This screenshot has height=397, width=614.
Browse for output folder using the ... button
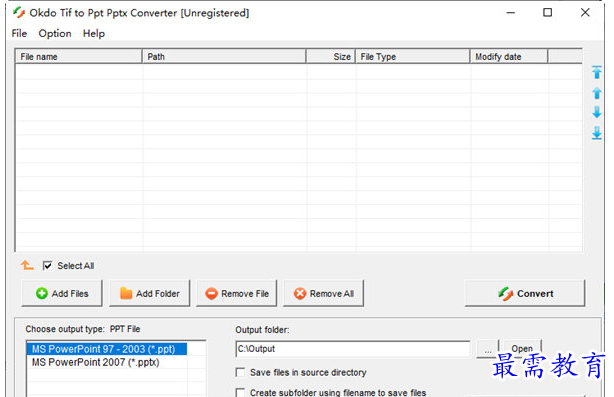488,348
